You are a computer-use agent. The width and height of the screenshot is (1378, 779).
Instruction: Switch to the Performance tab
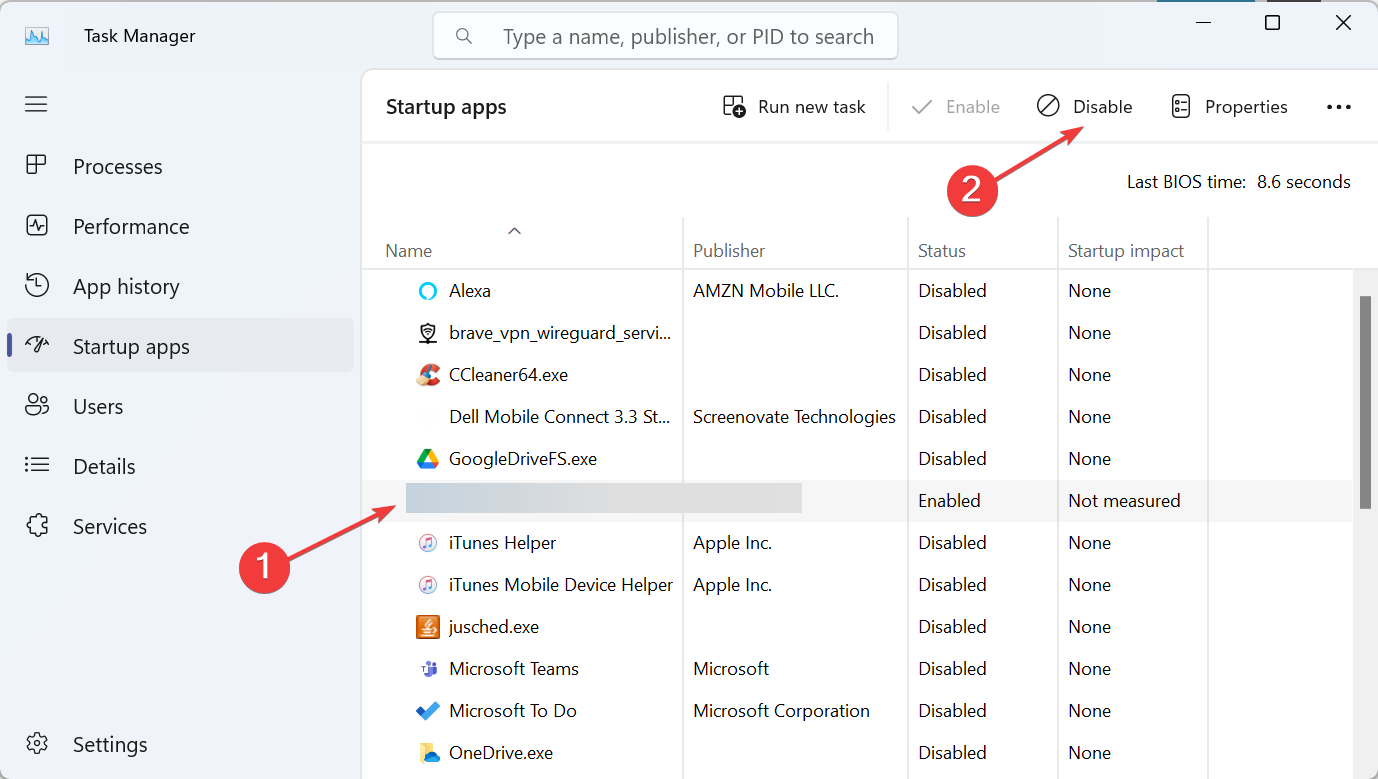point(130,227)
